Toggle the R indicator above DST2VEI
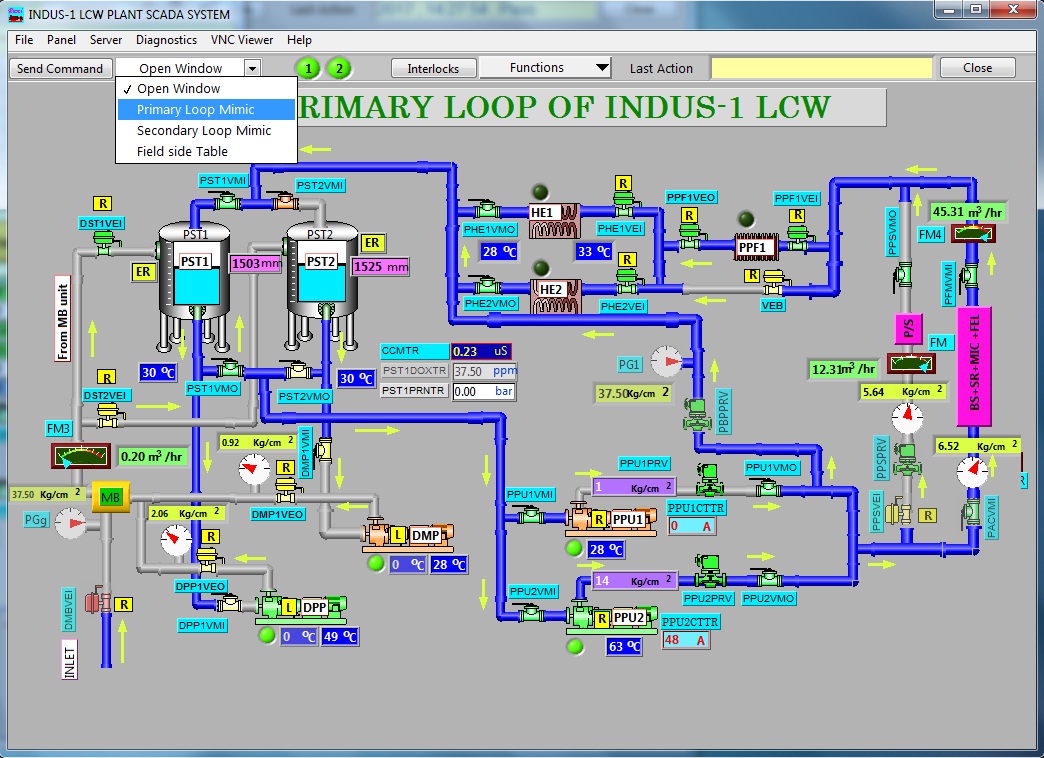The image size is (1044, 758). (x=107, y=377)
